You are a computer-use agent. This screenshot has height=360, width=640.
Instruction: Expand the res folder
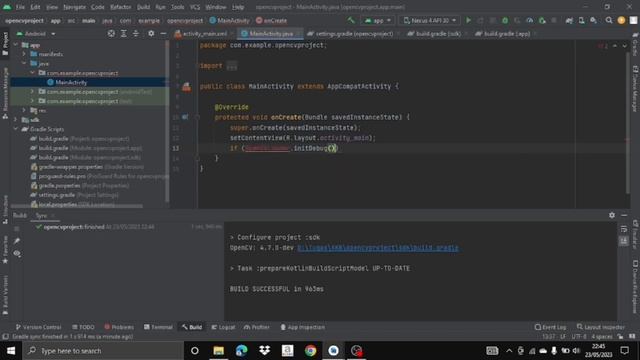(x=24, y=110)
